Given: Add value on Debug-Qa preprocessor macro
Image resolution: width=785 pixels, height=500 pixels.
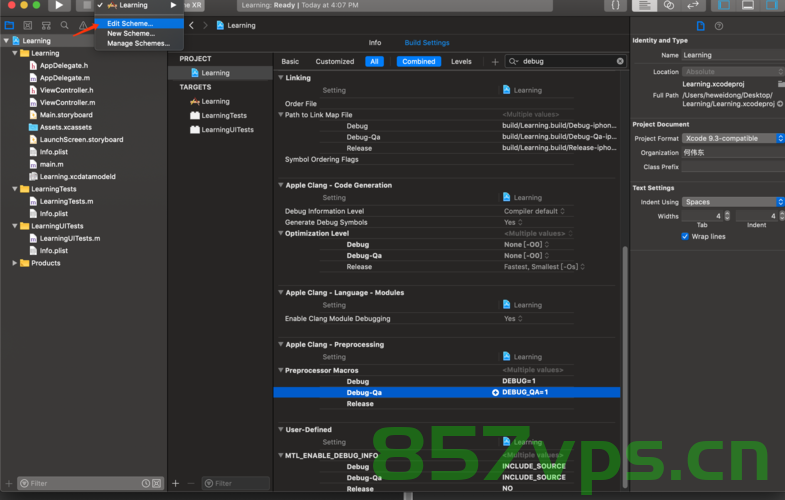Looking at the screenshot, I should coord(495,392).
